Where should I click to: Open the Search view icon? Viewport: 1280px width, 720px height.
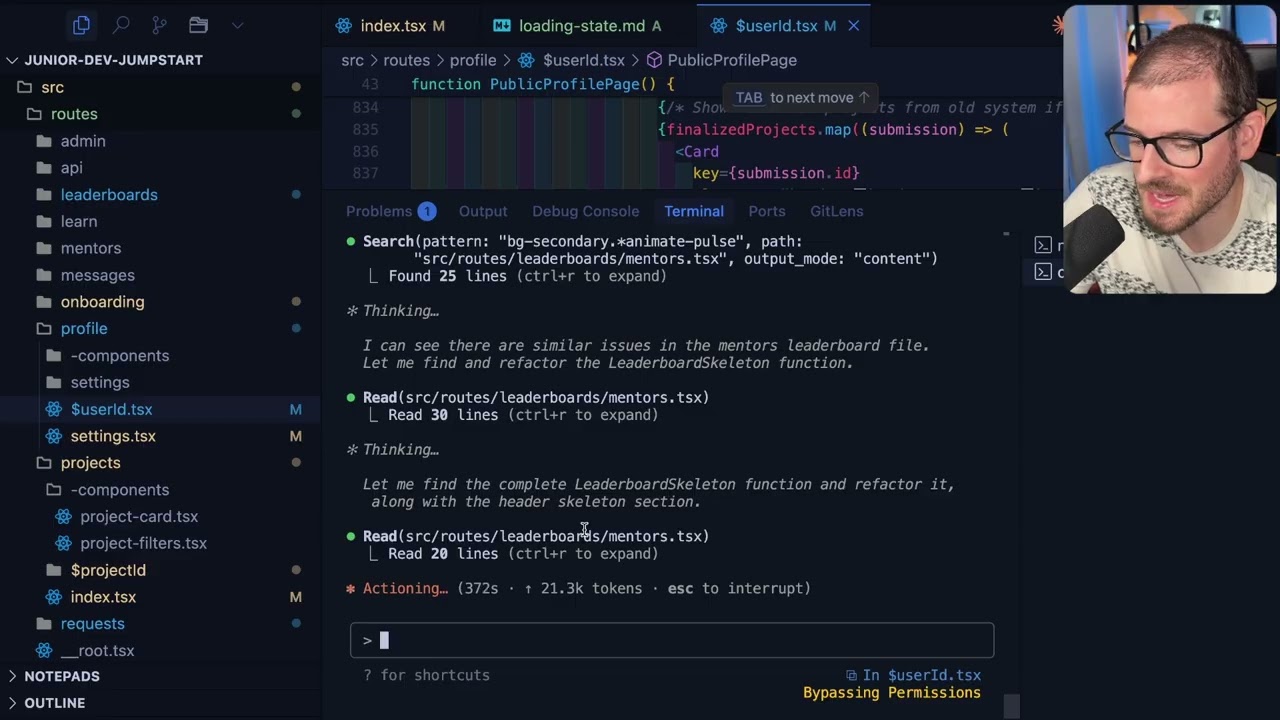121,25
